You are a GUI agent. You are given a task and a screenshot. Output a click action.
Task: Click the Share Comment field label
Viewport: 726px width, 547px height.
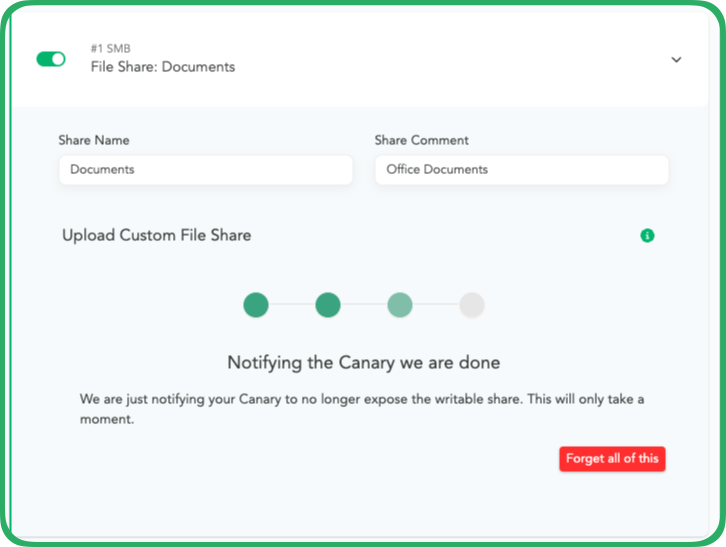click(421, 140)
